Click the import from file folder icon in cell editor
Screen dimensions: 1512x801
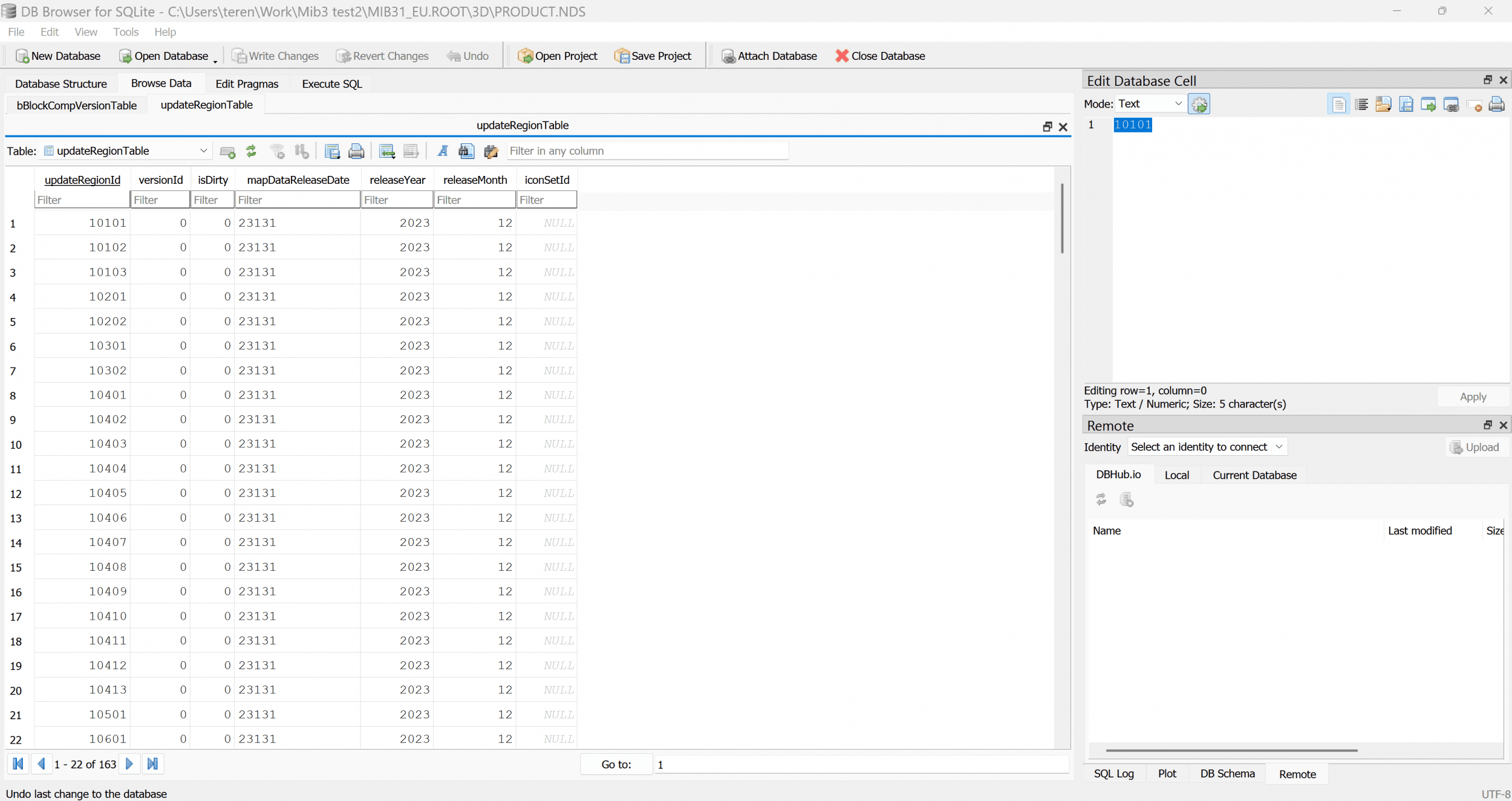[1384, 104]
